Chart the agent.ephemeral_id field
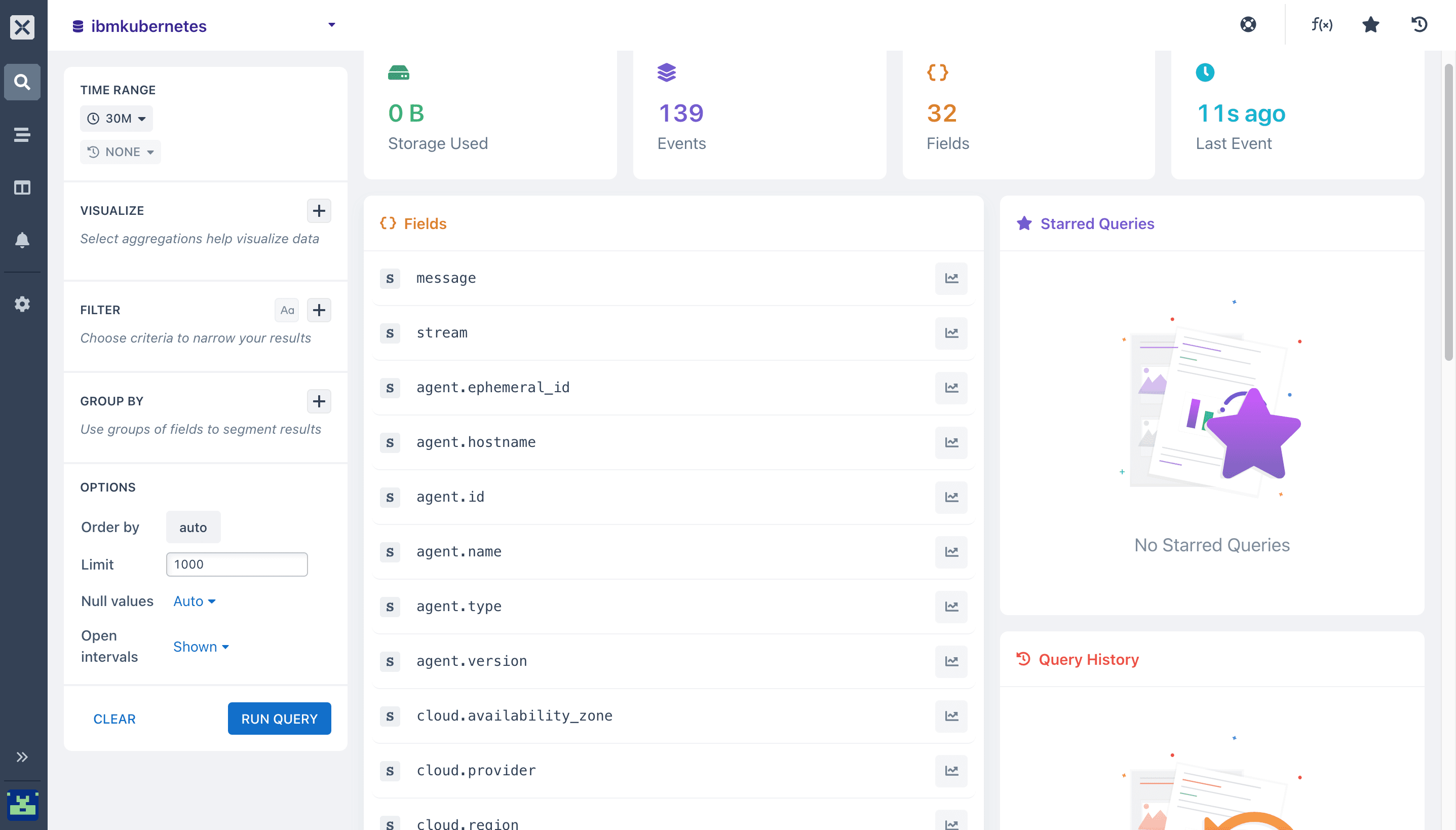Viewport: 1456px width, 830px height. pyautogui.click(x=951, y=388)
